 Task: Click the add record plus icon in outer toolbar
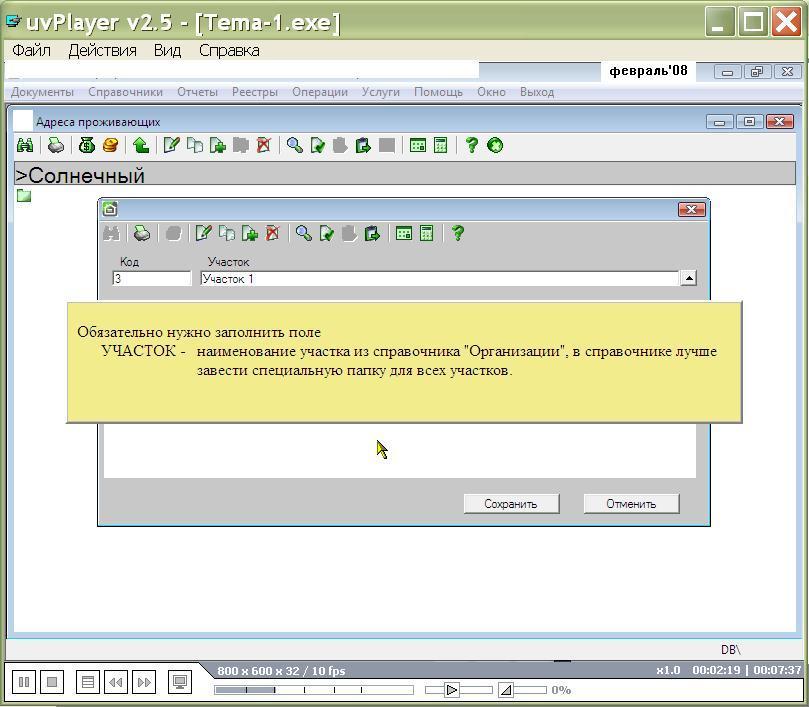click(218, 146)
